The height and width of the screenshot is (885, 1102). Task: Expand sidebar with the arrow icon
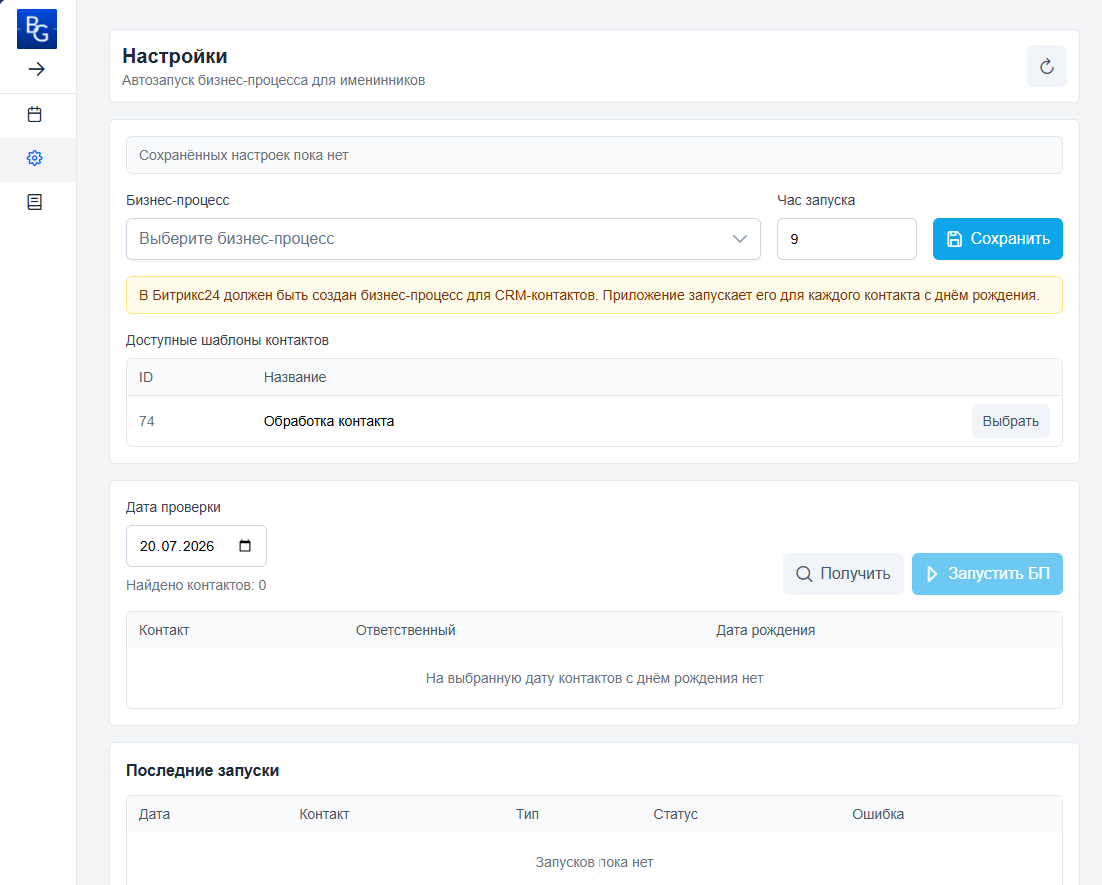37,69
